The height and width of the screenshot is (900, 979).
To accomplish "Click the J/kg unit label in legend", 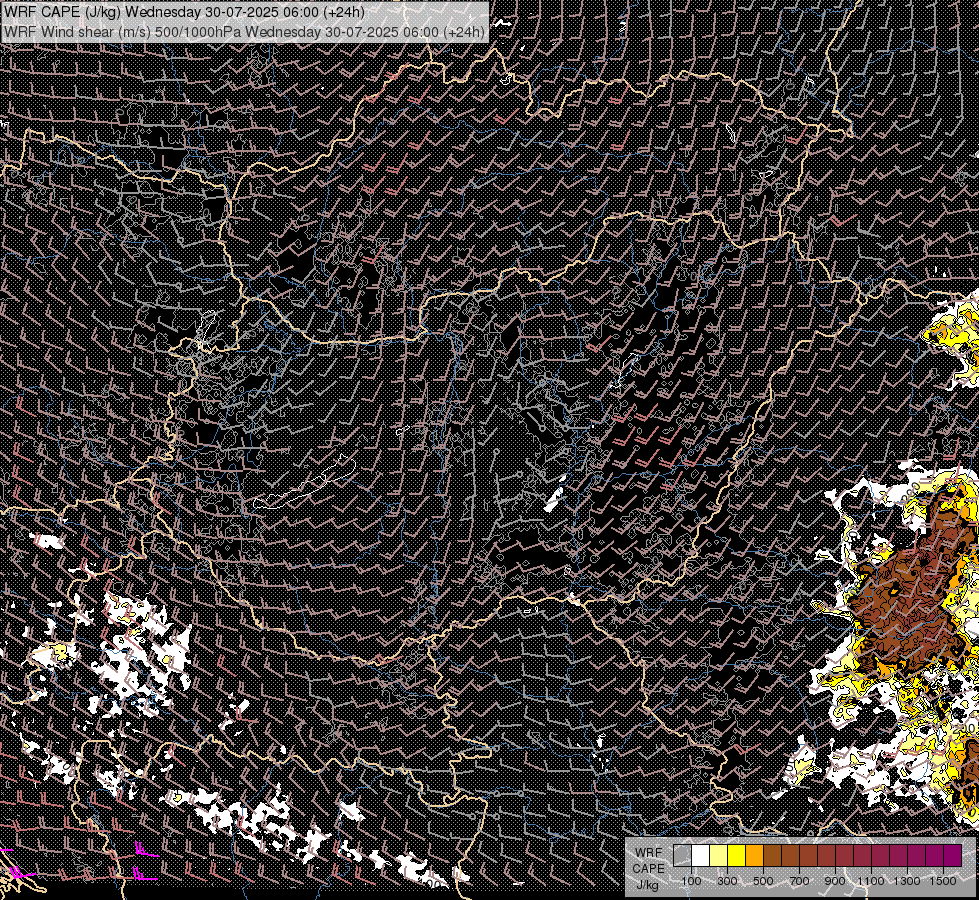I will [x=648, y=885].
